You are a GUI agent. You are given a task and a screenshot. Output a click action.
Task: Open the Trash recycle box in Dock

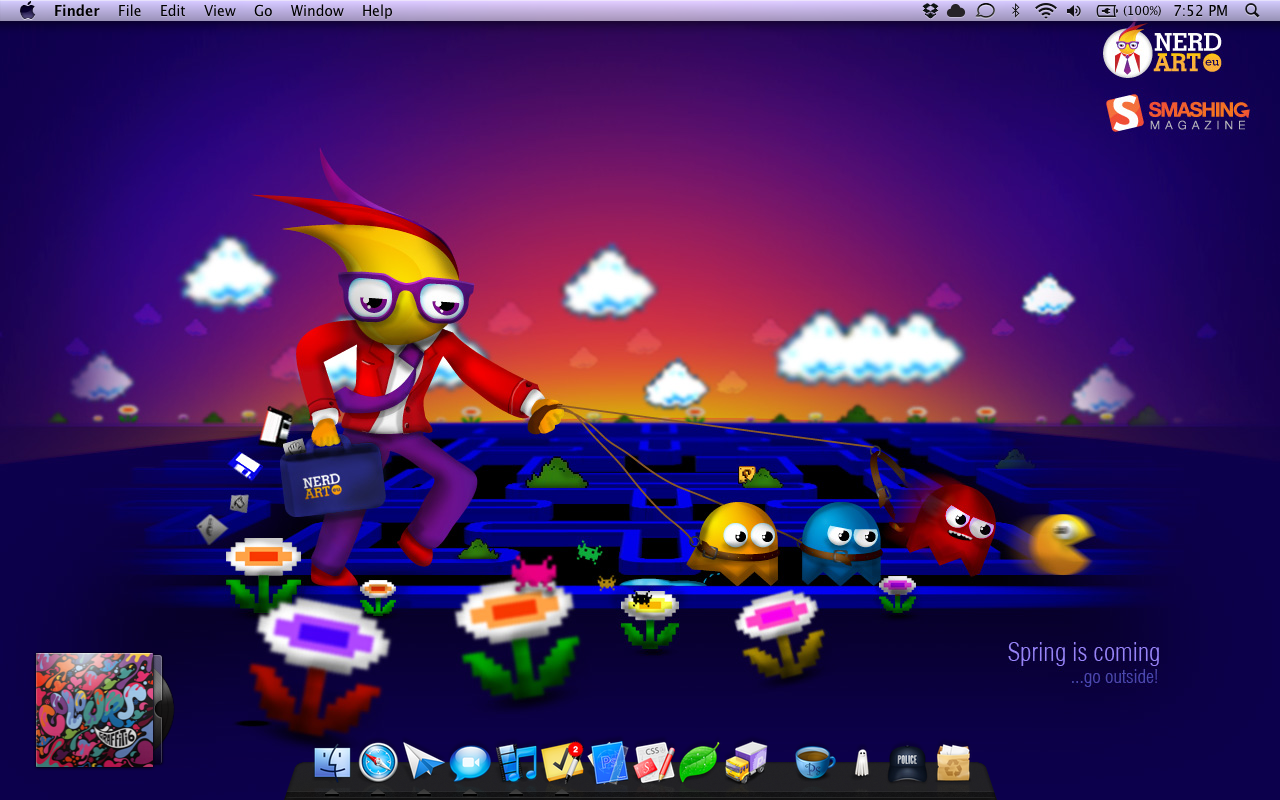pos(953,762)
